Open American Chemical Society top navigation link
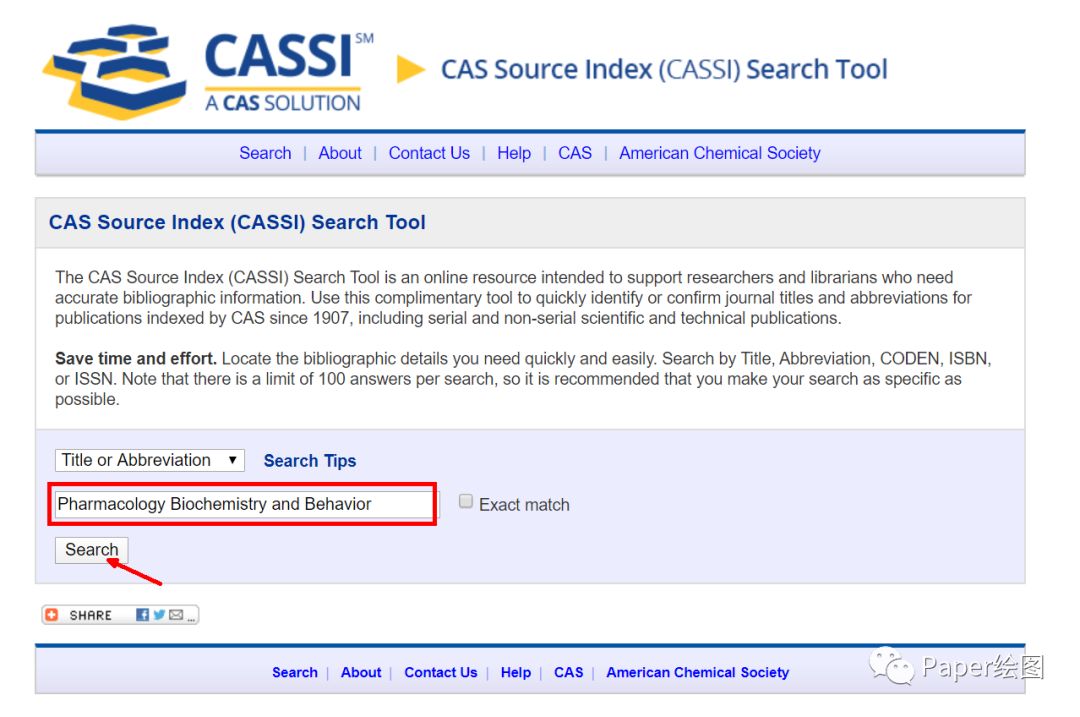 pos(720,153)
